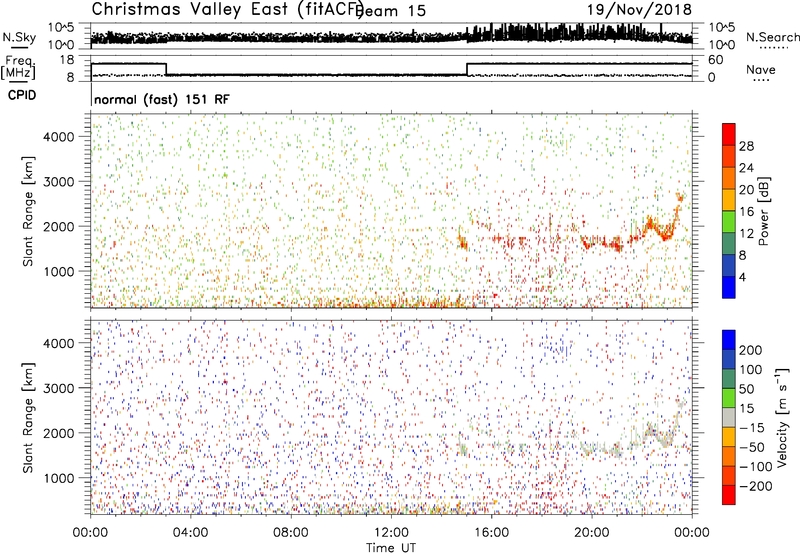Click the red top of the power colorbar

[729, 134]
